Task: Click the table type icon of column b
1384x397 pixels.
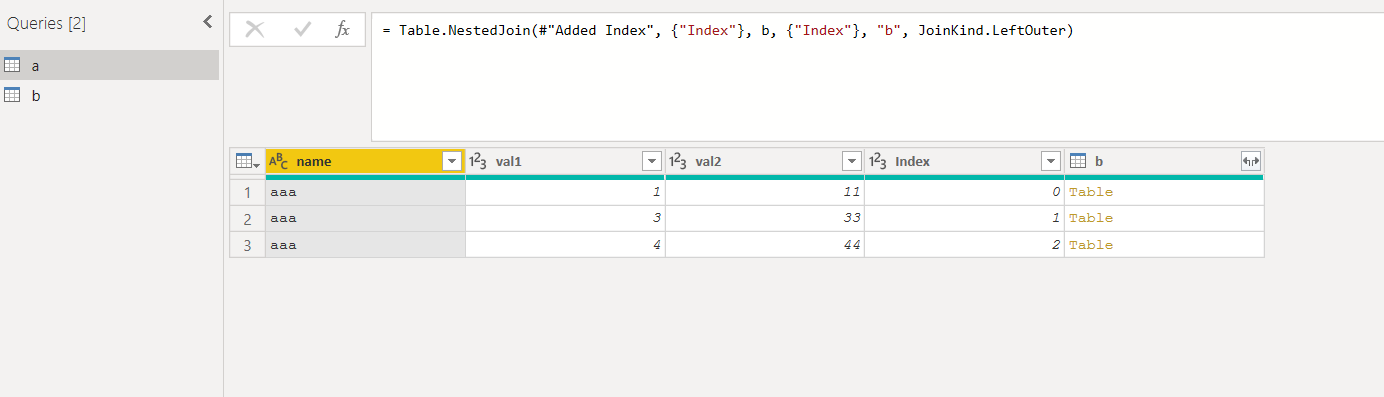Action: coord(1078,161)
